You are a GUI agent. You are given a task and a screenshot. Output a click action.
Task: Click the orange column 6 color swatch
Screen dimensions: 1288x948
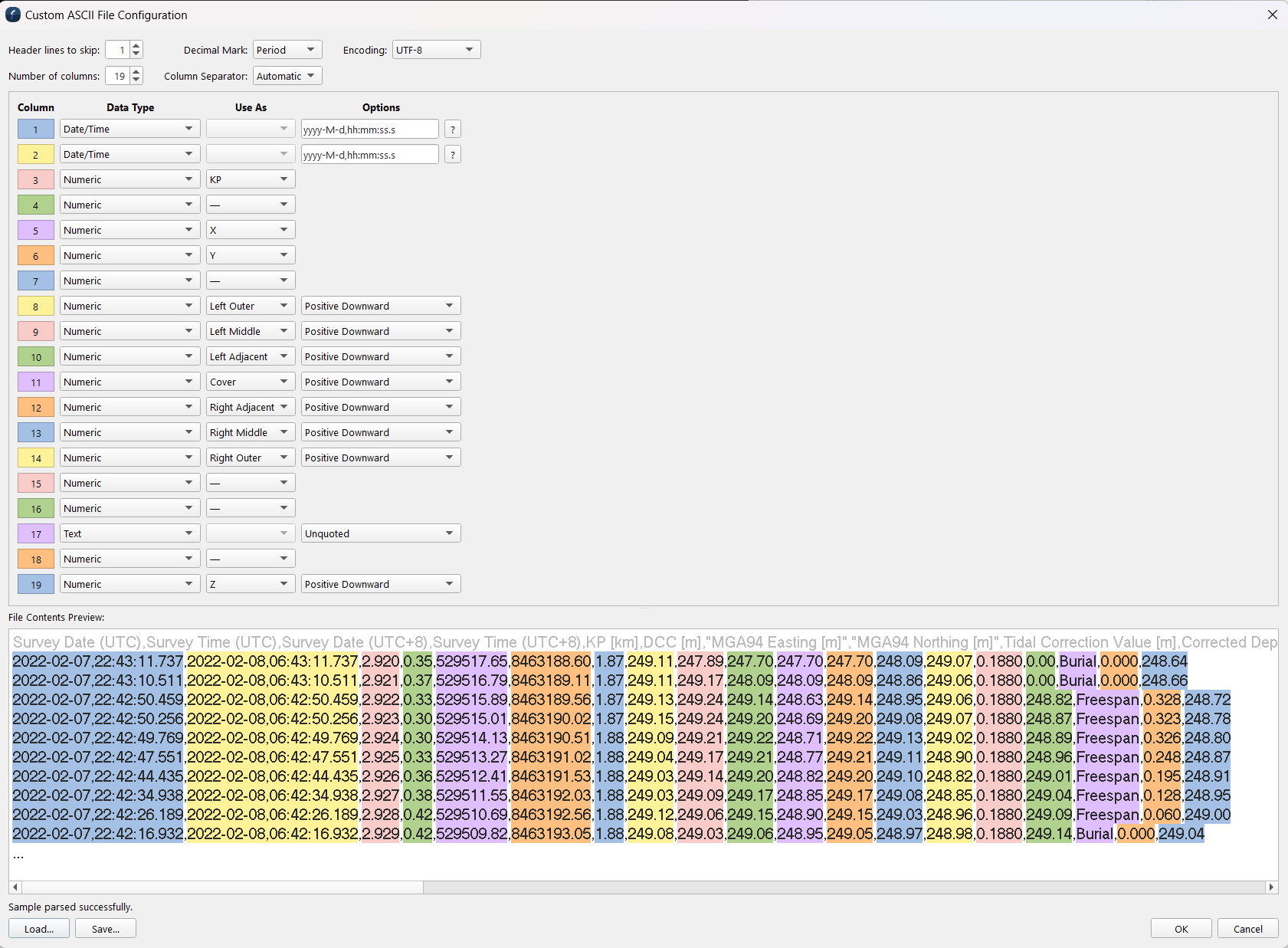click(36, 256)
